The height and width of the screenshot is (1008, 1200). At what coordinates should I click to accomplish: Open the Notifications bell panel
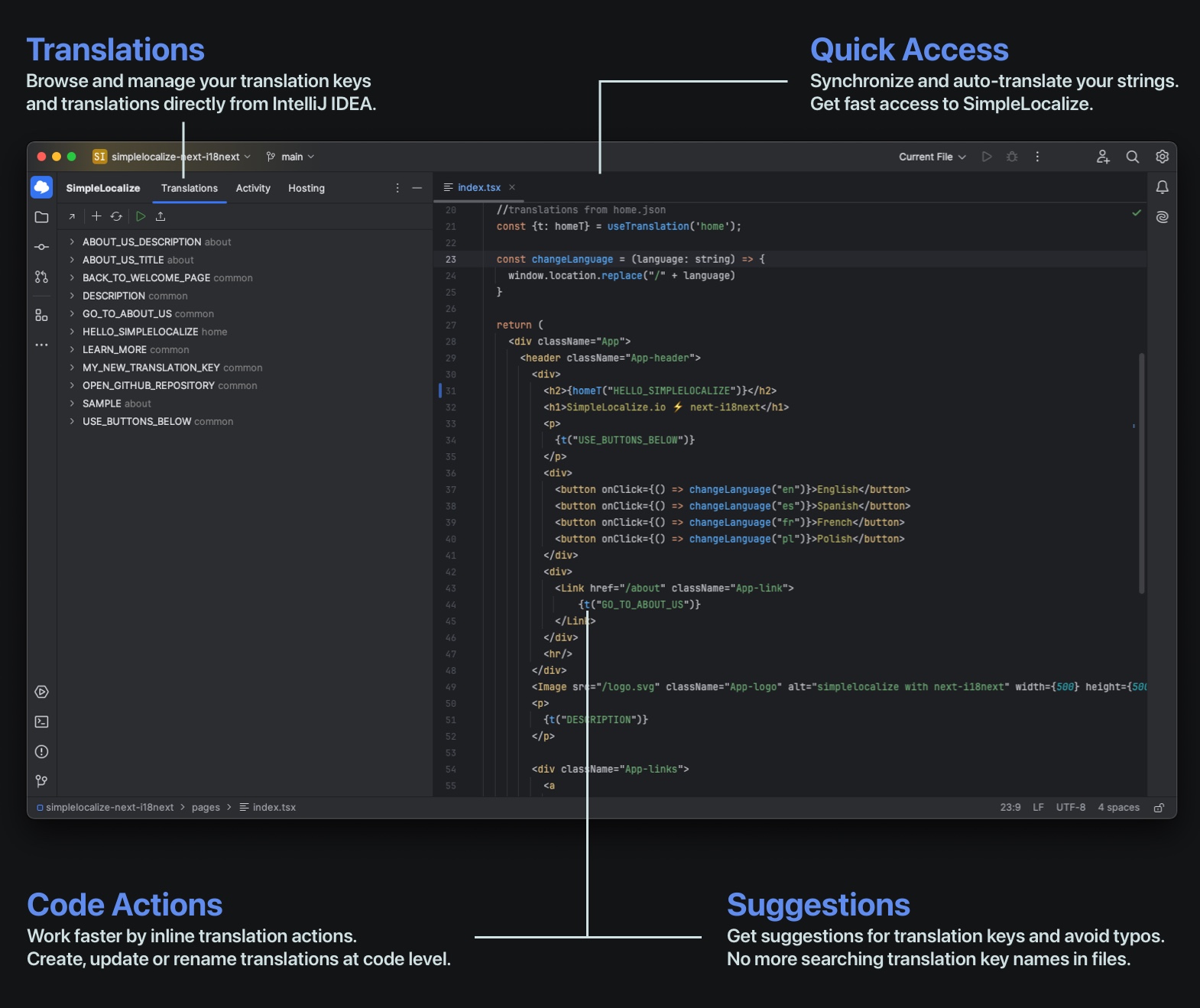pos(1162,187)
